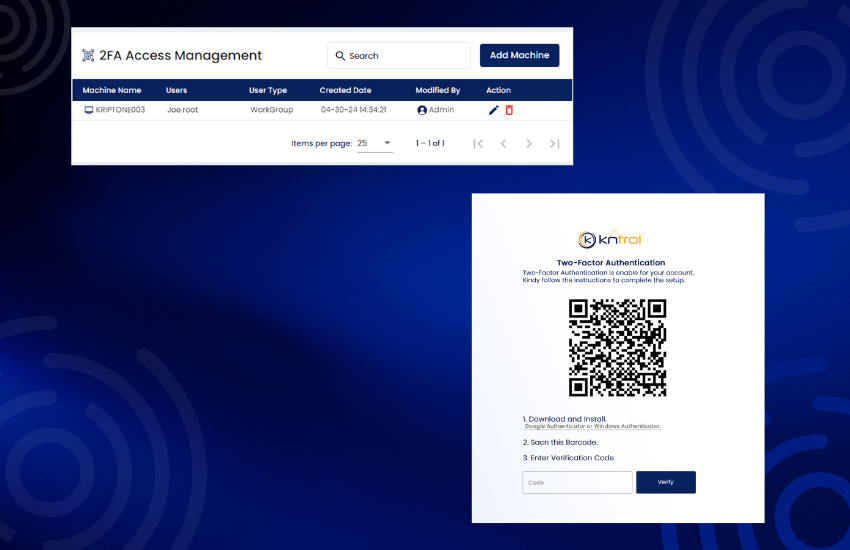Click the verification Code input field
The height and width of the screenshot is (550, 850).
pos(577,482)
